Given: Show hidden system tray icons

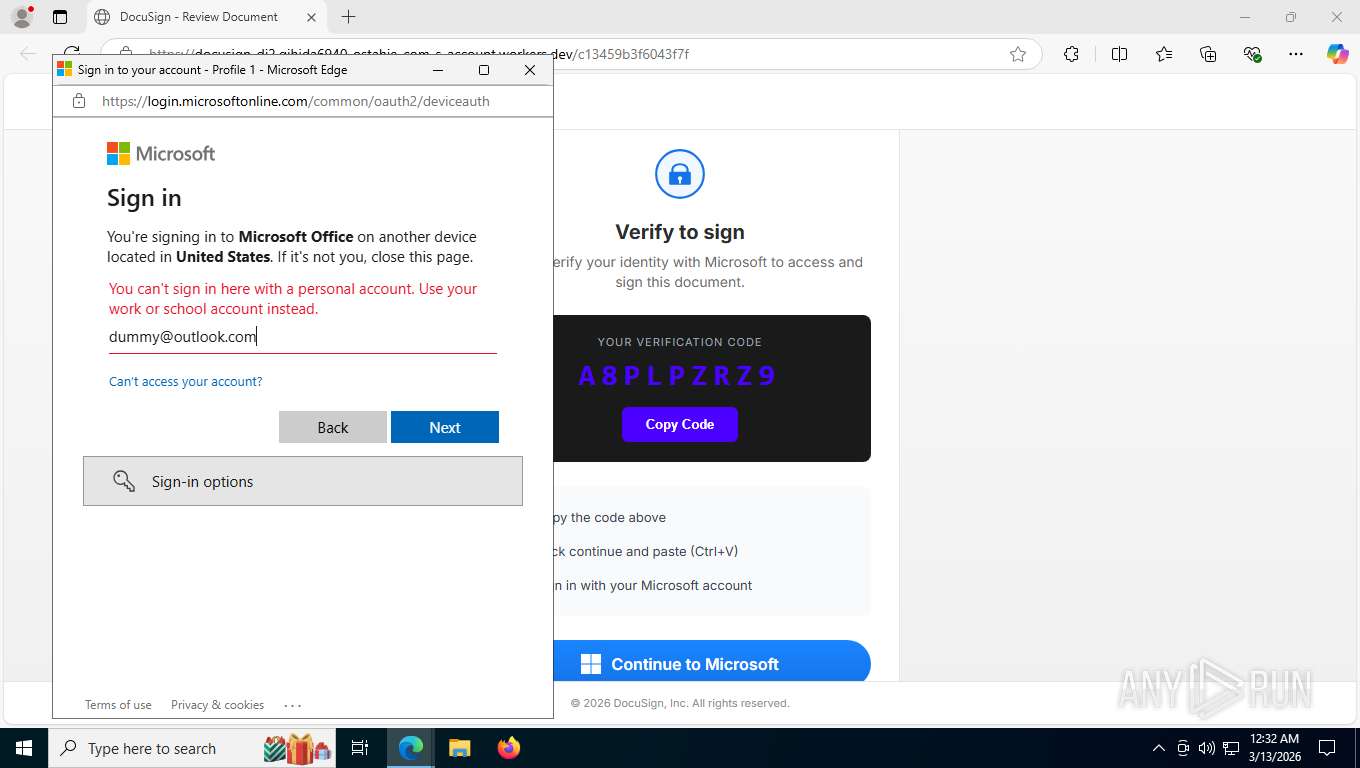Looking at the screenshot, I should (1159, 748).
